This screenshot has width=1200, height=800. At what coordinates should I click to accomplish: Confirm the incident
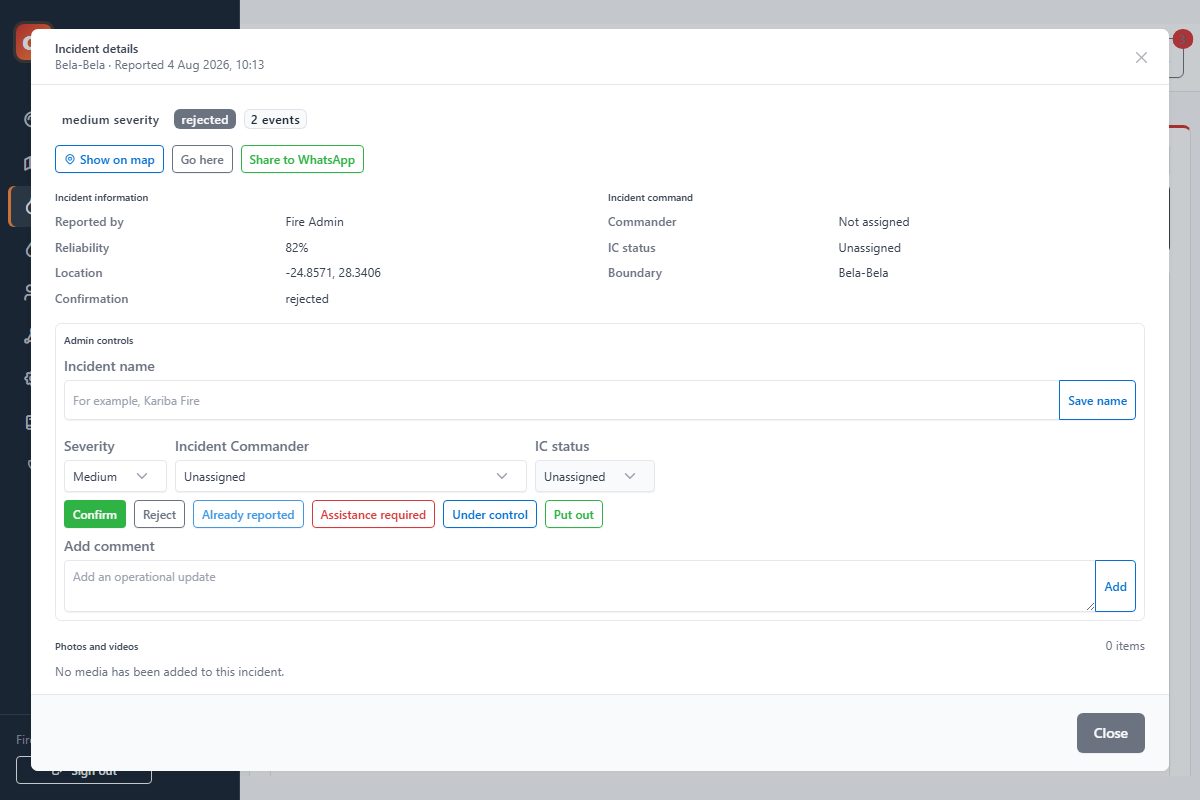point(95,514)
